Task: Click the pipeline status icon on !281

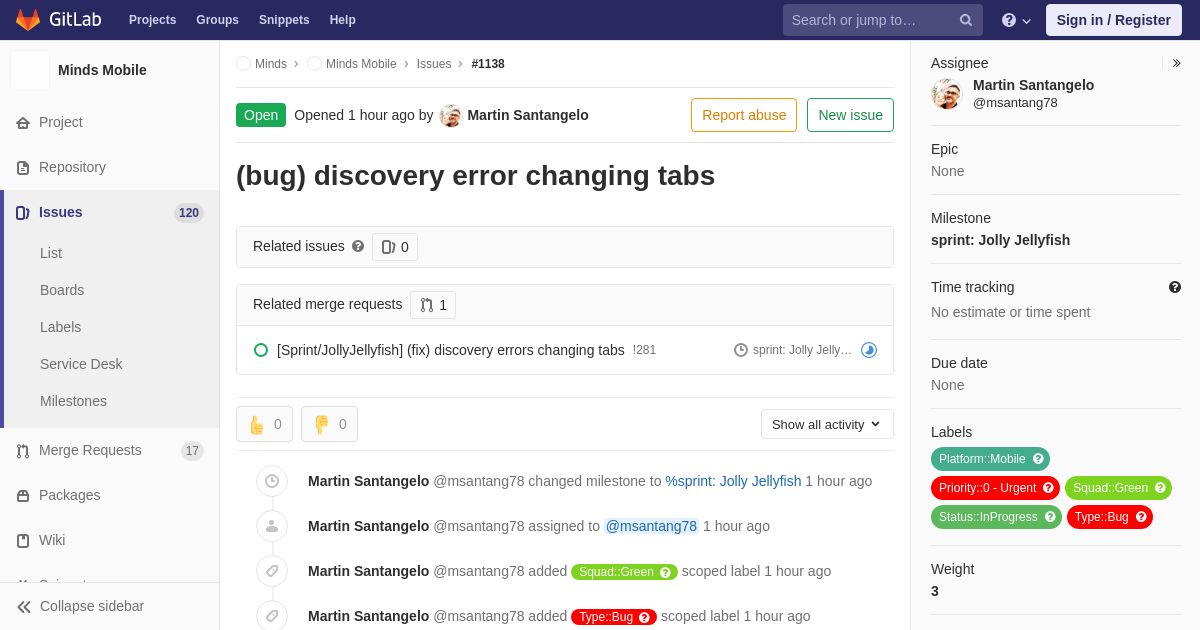Action: pos(869,350)
